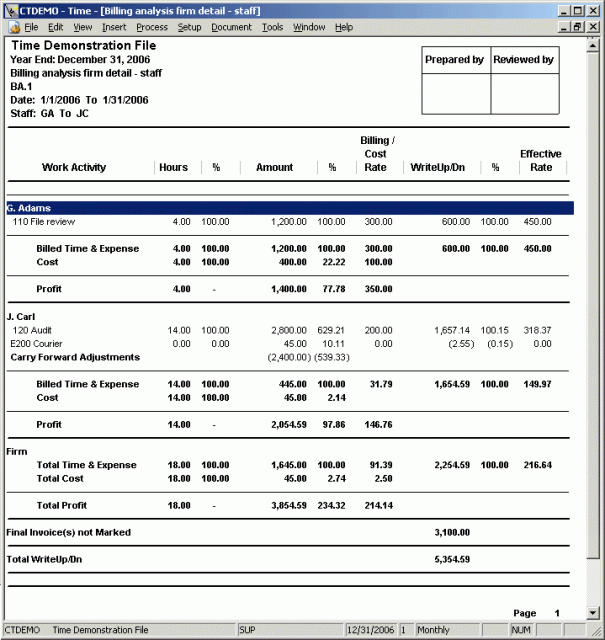Screen dimensions: 605x640
Task: Select the highlighted G. Adams row
Action: tap(289, 208)
